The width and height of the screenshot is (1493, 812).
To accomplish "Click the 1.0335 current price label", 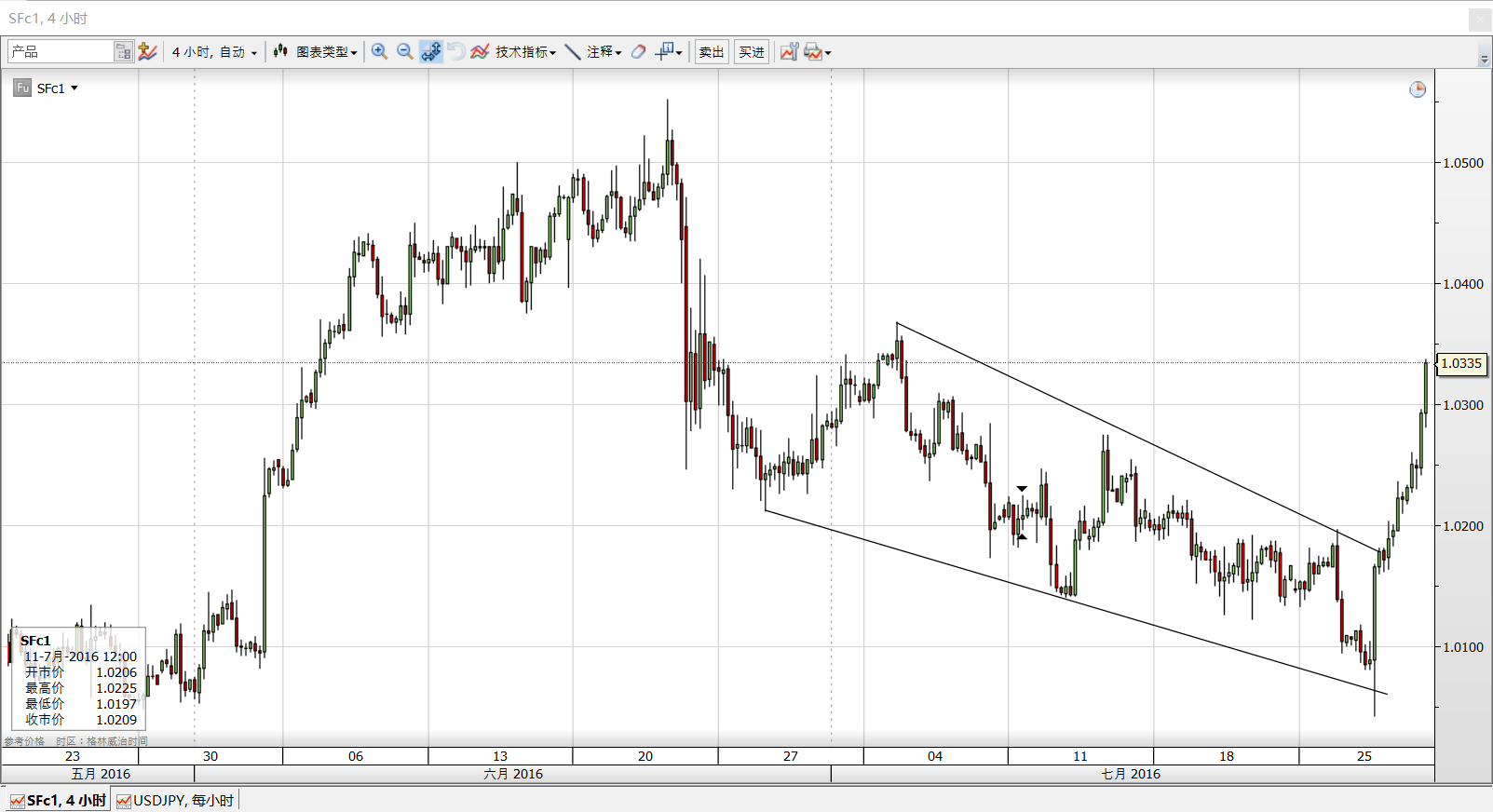I will 1461,363.
